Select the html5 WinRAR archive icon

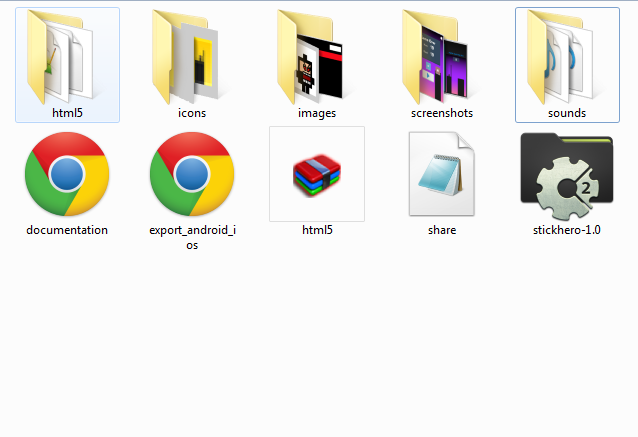317,175
